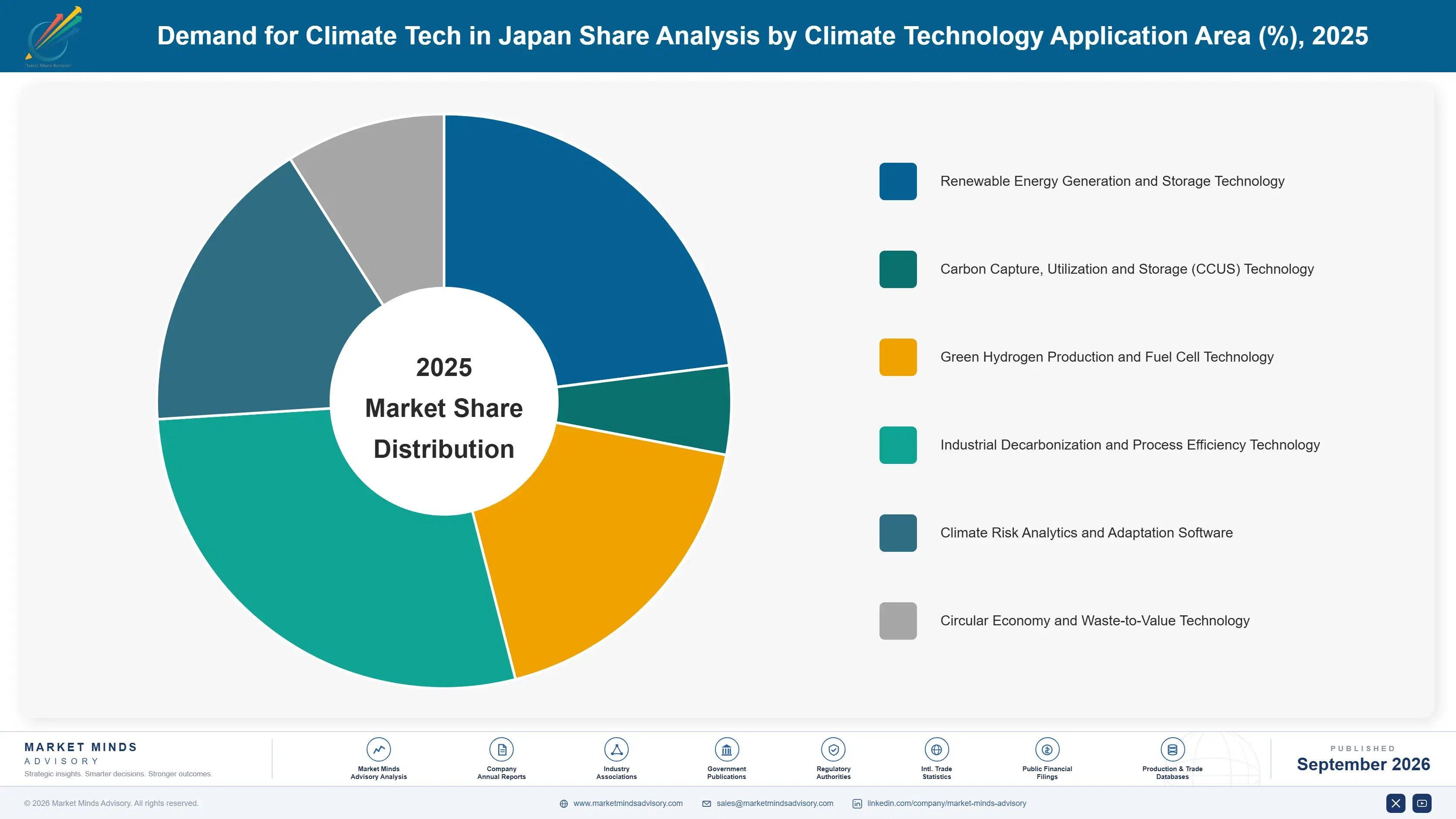Open the YouTube social icon
The width and height of the screenshot is (1456, 819).
click(x=1422, y=803)
